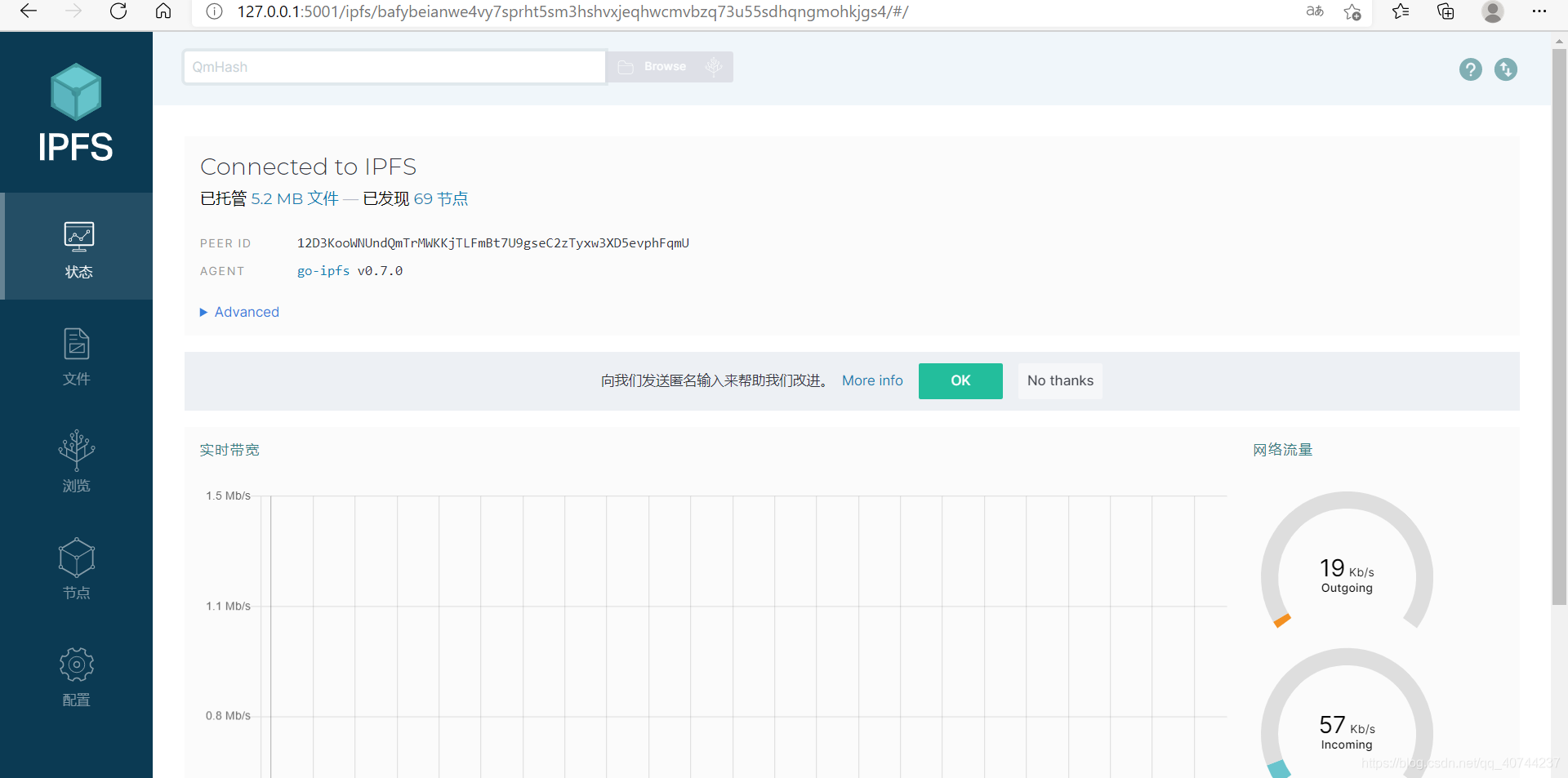Click the QmHash input field
Screen dimensions: 1568x778
[394, 67]
